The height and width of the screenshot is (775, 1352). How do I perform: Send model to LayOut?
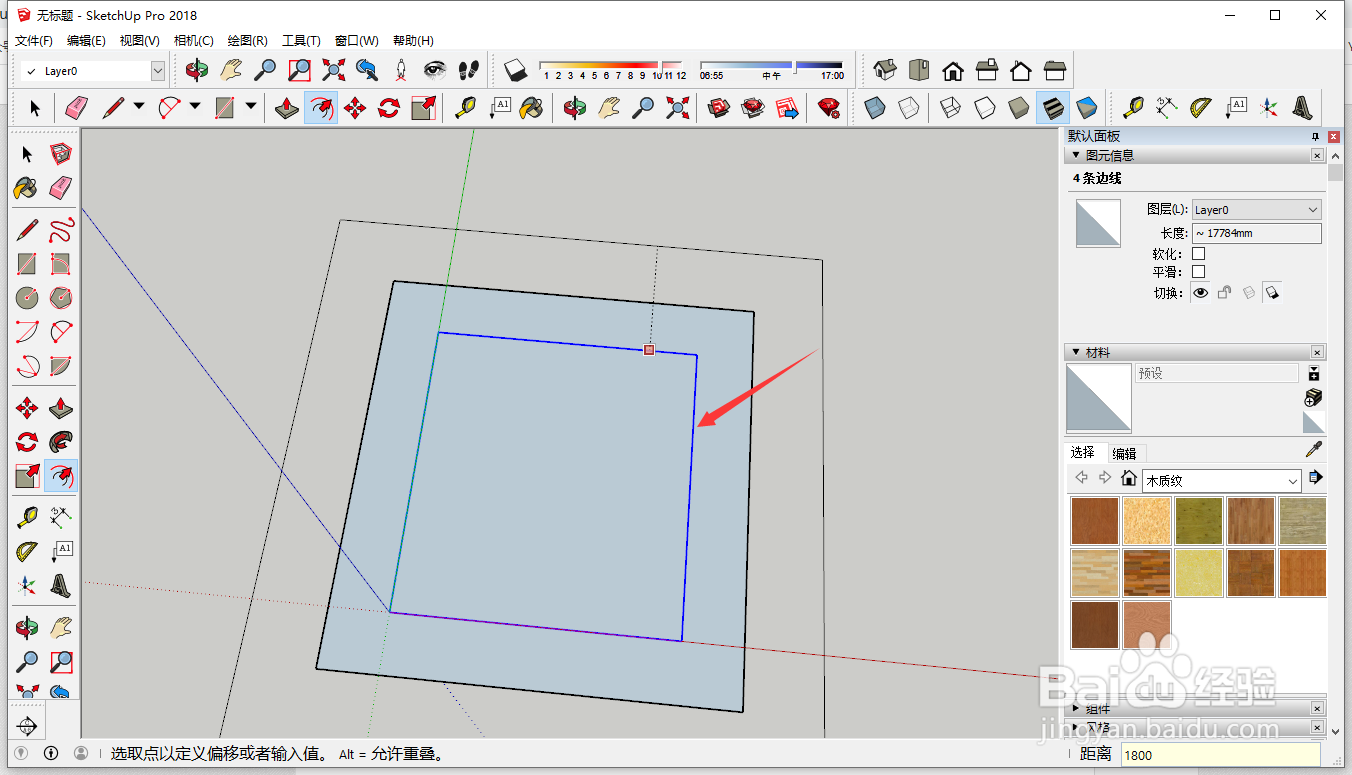pyautogui.click(x=787, y=108)
